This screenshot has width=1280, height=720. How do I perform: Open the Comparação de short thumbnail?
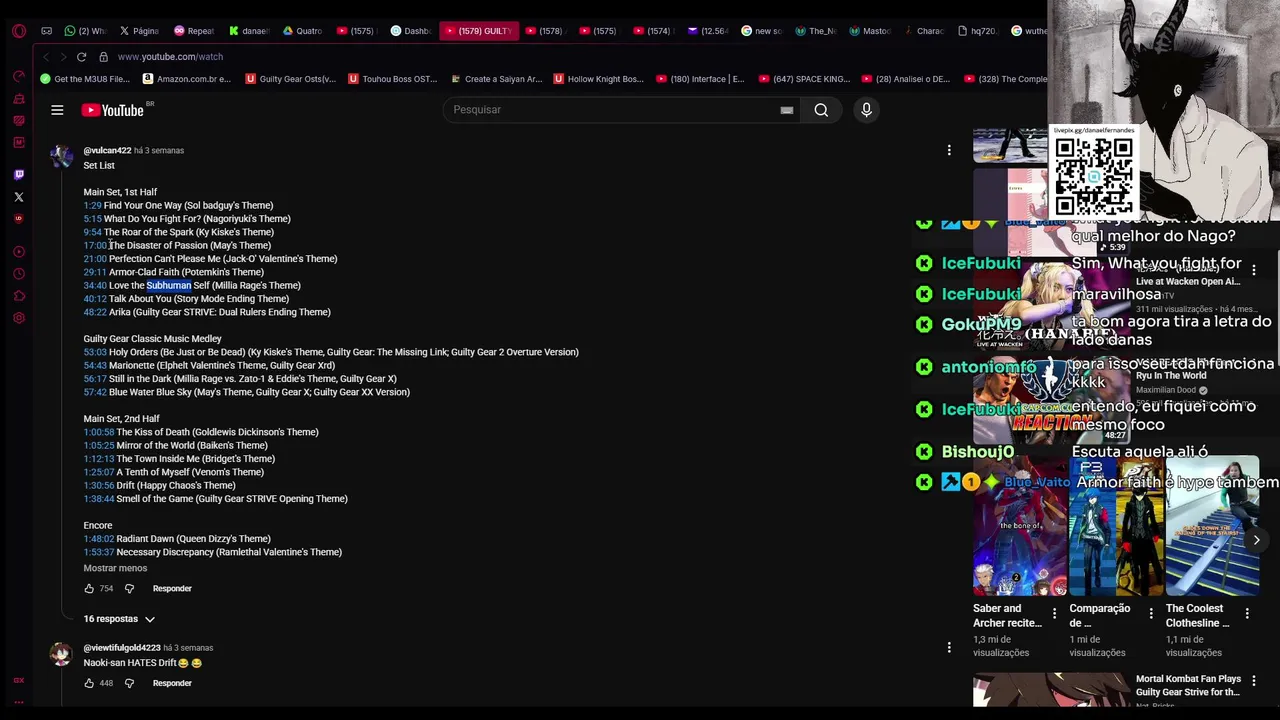[x=1116, y=526]
